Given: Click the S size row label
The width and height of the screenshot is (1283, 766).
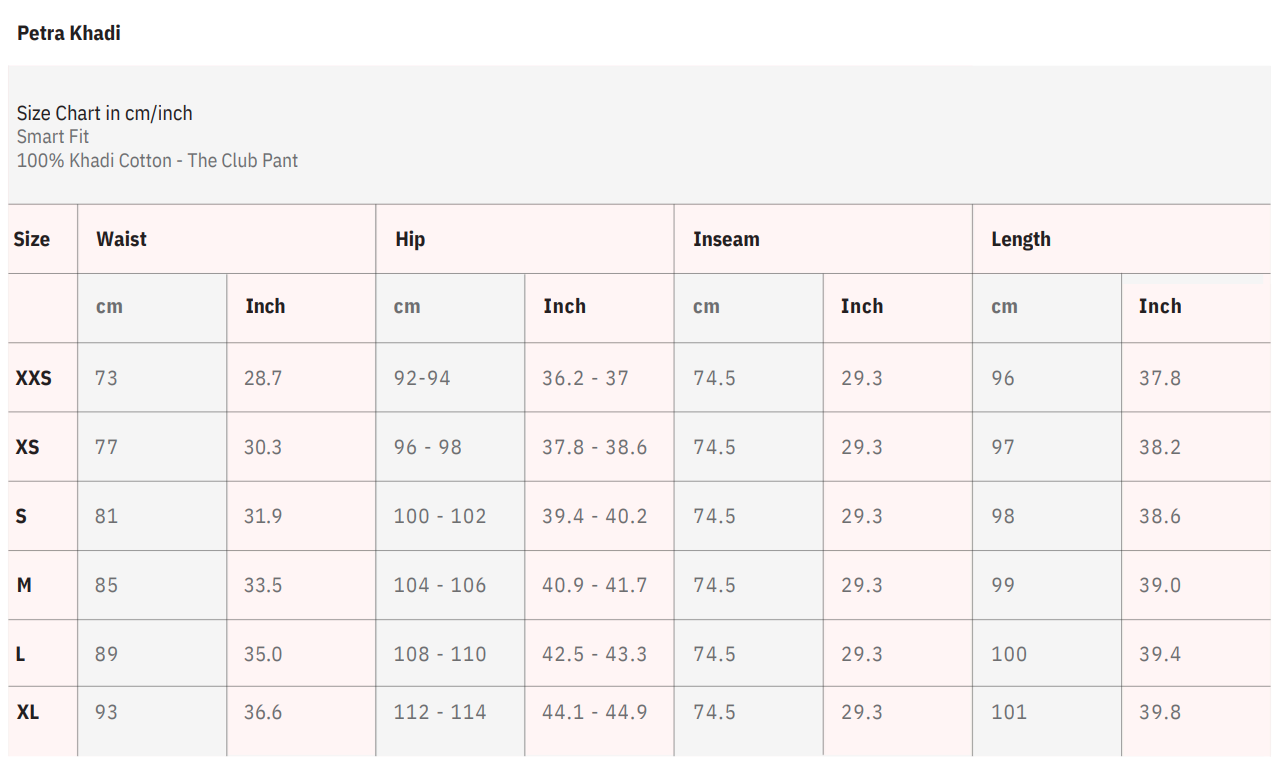Looking at the screenshot, I should tap(21, 516).
